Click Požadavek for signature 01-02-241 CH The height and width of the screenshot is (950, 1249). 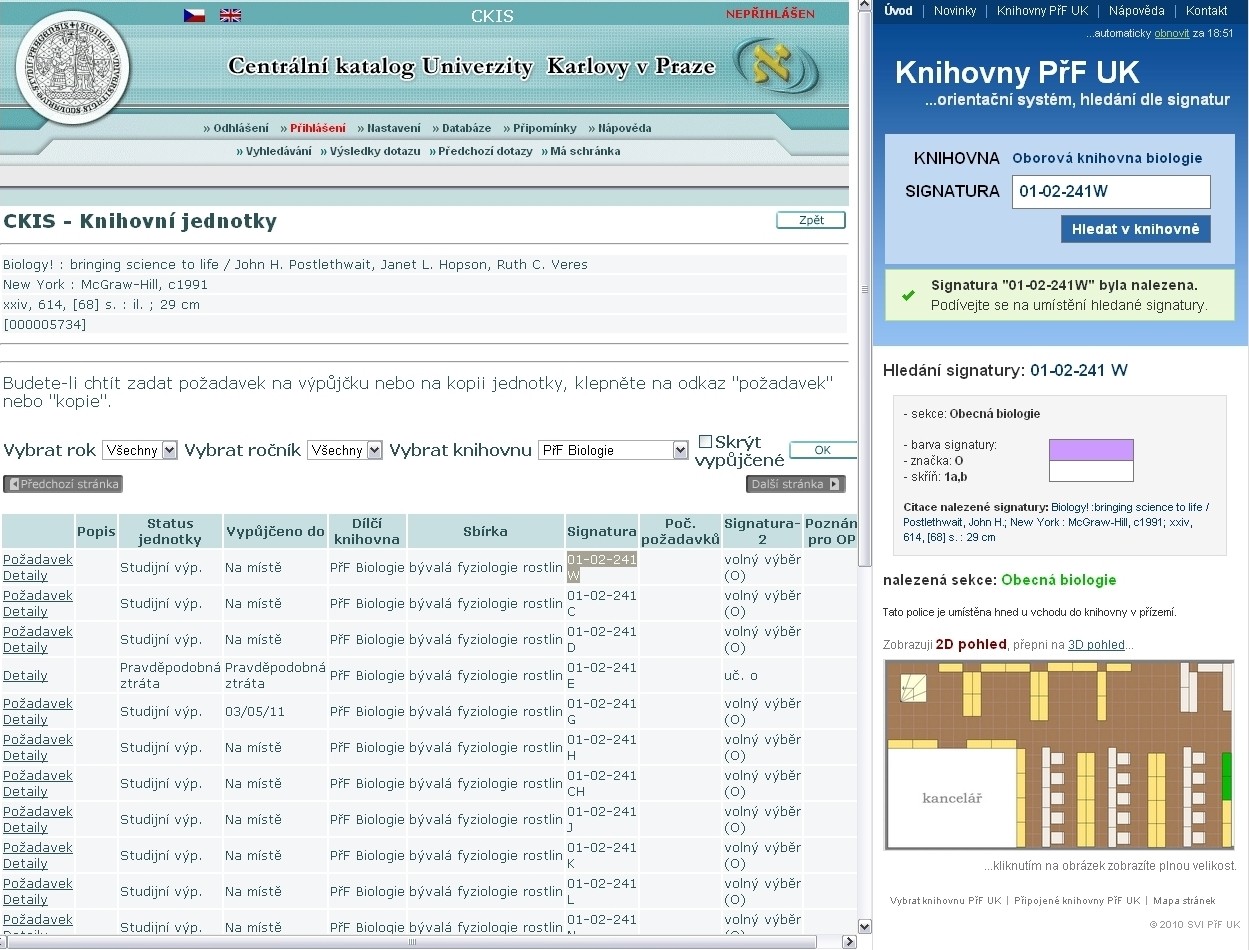(38, 776)
